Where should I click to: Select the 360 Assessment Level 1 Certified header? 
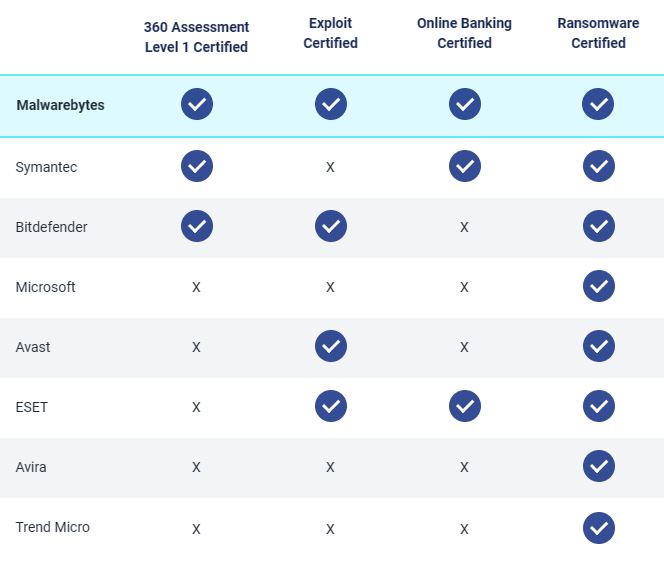(x=196, y=35)
